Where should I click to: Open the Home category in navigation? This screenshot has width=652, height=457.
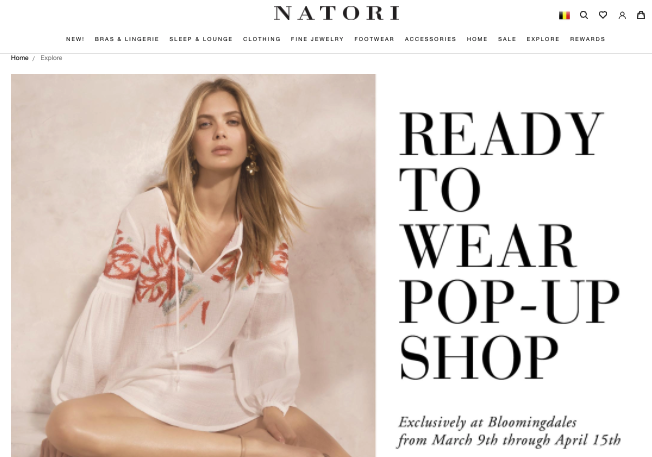[x=477, y=39]
